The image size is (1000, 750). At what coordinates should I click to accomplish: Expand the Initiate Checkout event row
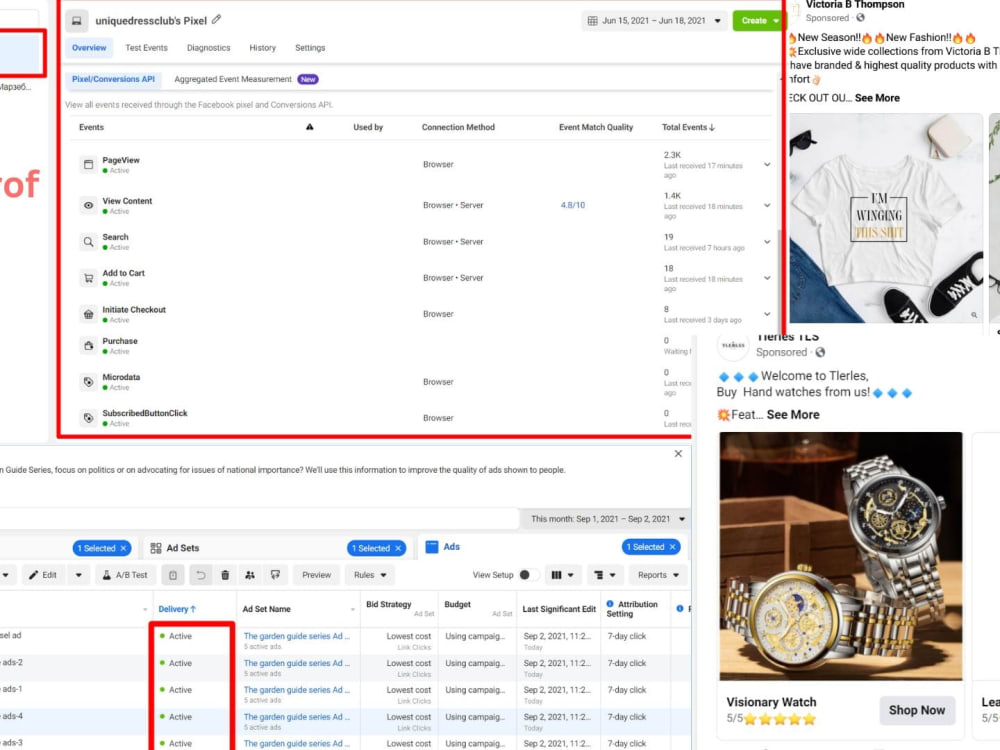(x=767, y=314)
